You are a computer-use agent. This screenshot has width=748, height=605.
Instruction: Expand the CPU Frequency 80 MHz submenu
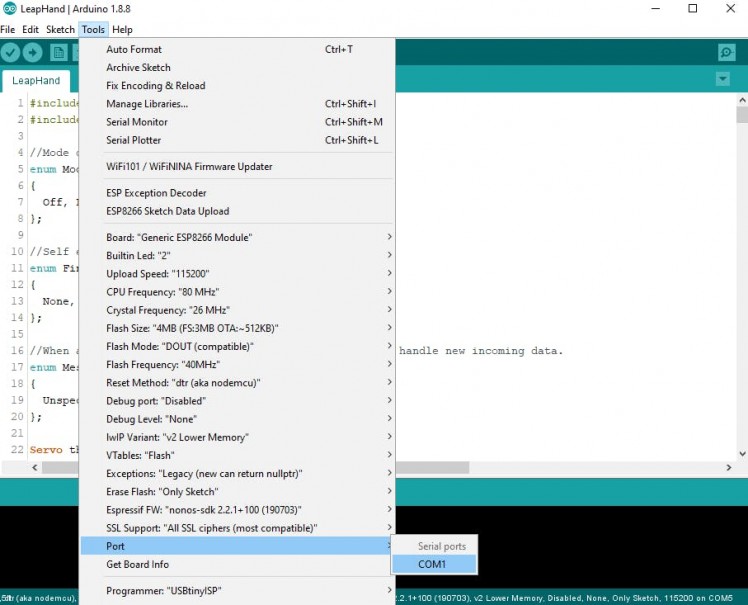point(237,292)
